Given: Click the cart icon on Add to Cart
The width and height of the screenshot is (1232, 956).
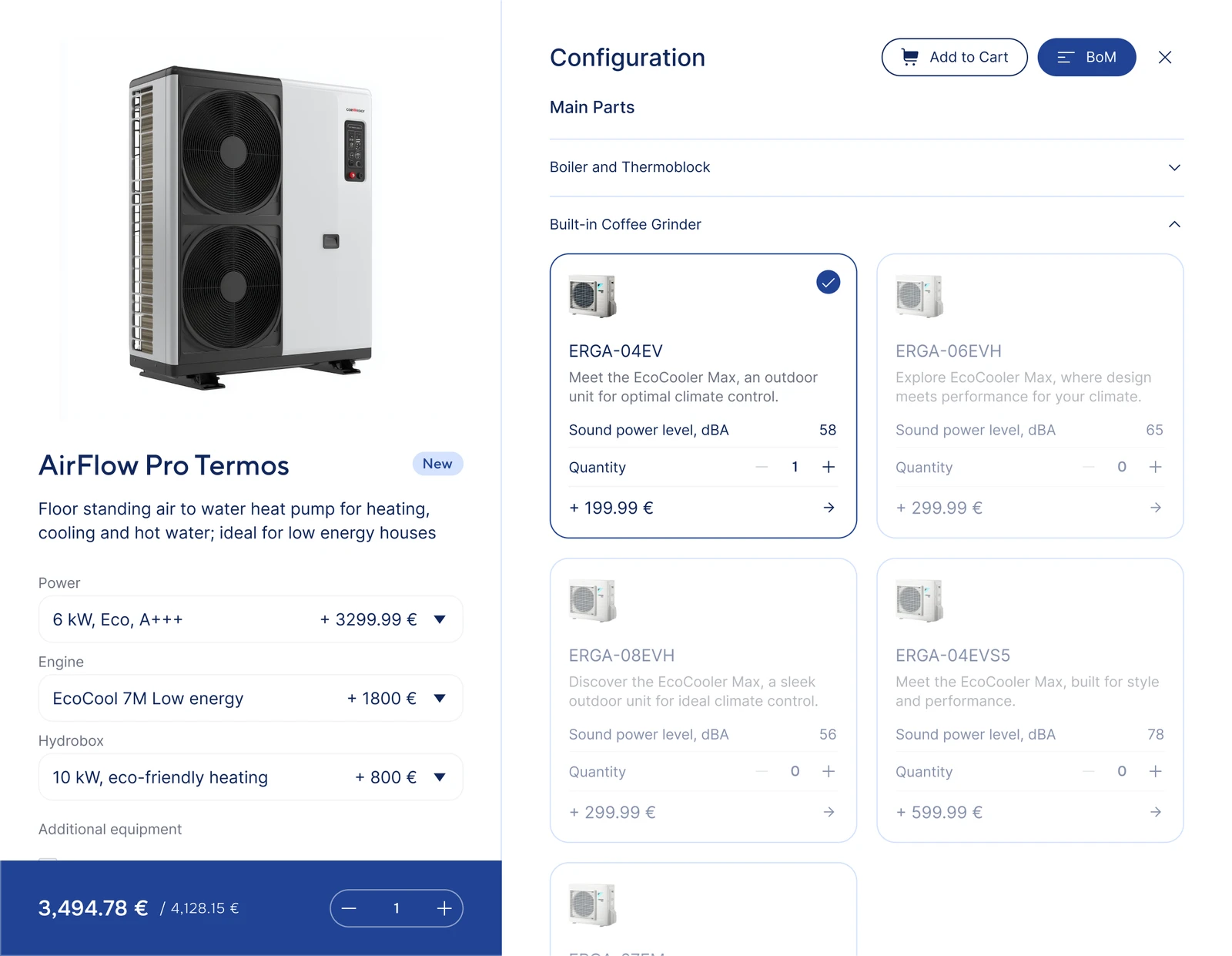Looking at the screenshot, I should click(x=911, y=57).
